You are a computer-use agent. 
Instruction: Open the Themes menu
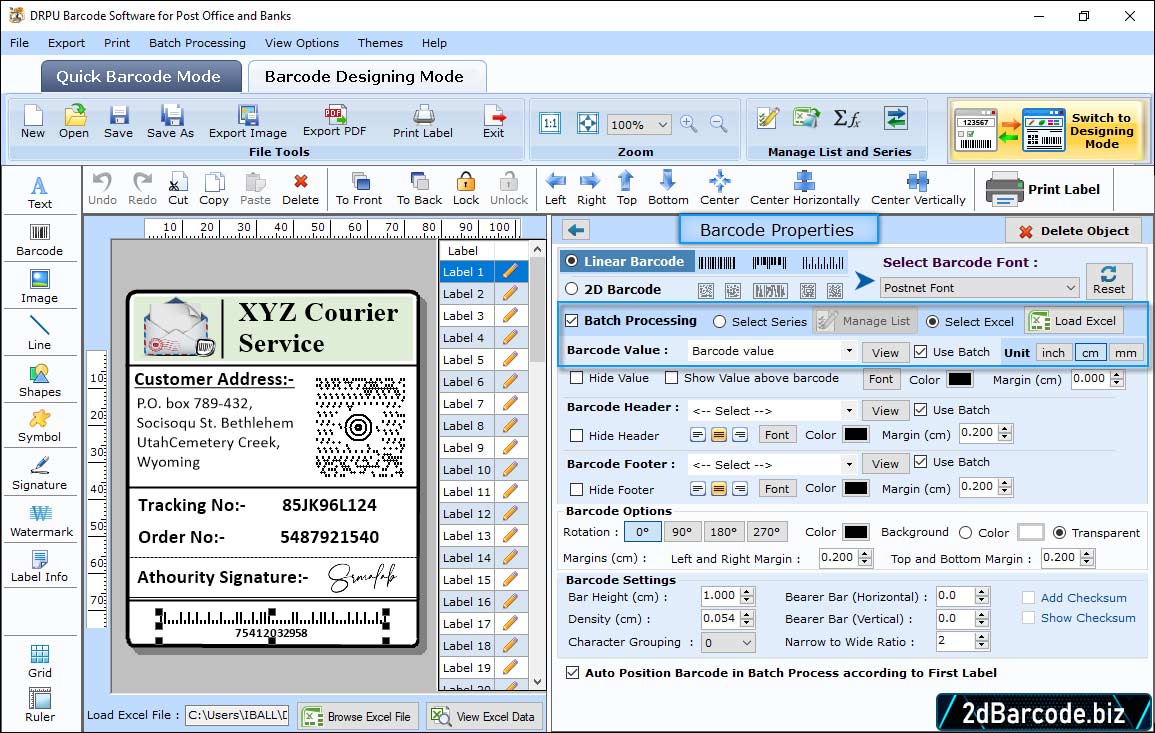380,43
